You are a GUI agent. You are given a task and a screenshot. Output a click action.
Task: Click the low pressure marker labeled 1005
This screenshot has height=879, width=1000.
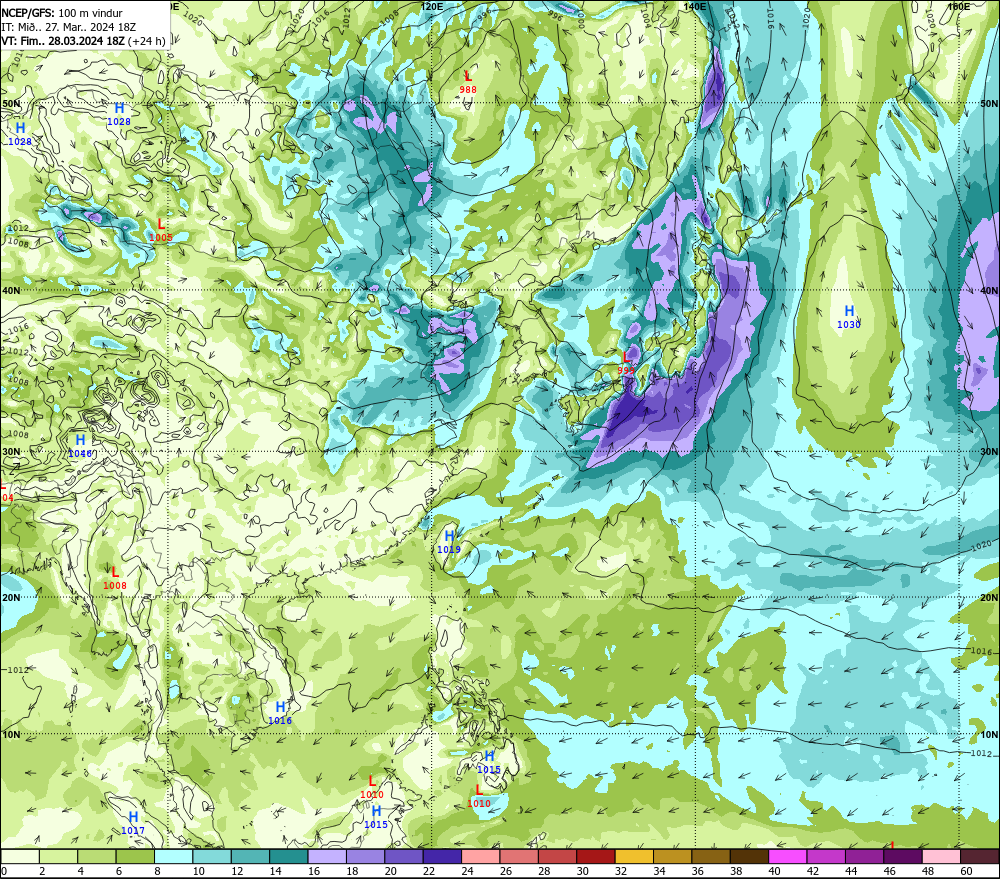pyautogui.click(x=161, y=230)
